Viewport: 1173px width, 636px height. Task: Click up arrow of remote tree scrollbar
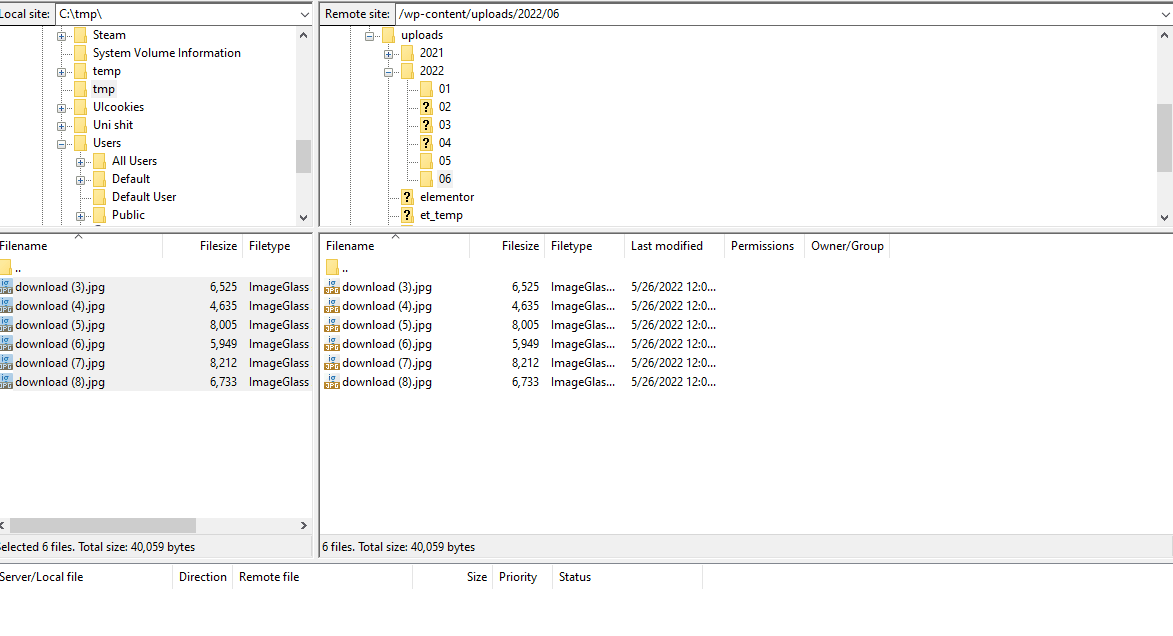[1165, 35]
